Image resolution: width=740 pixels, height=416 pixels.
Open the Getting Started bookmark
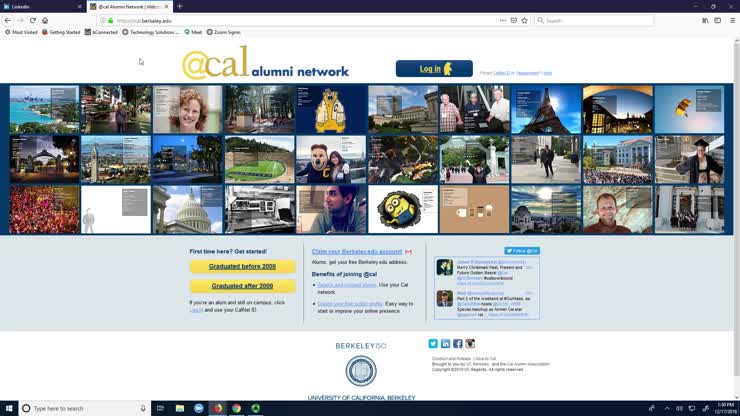[61, 32]
